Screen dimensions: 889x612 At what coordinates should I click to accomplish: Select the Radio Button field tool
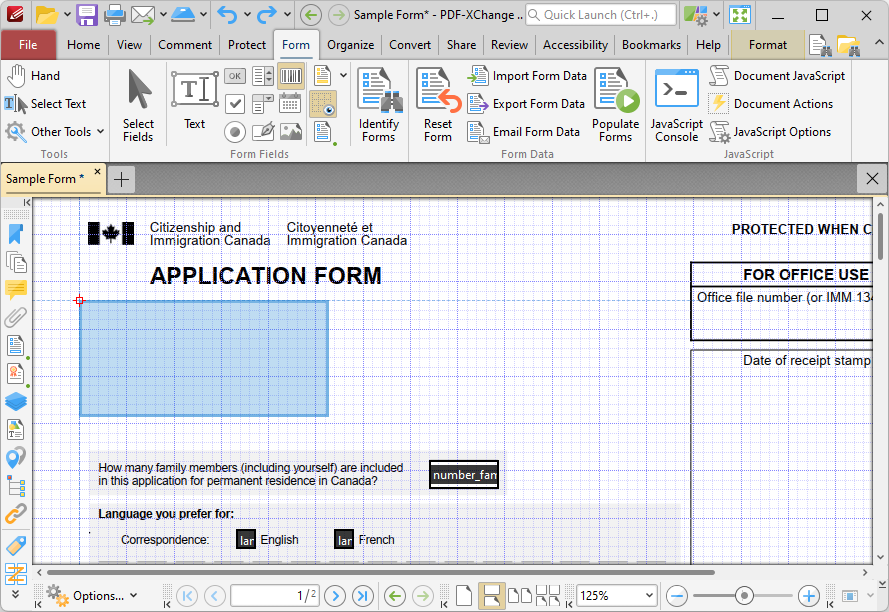[235, 131]
